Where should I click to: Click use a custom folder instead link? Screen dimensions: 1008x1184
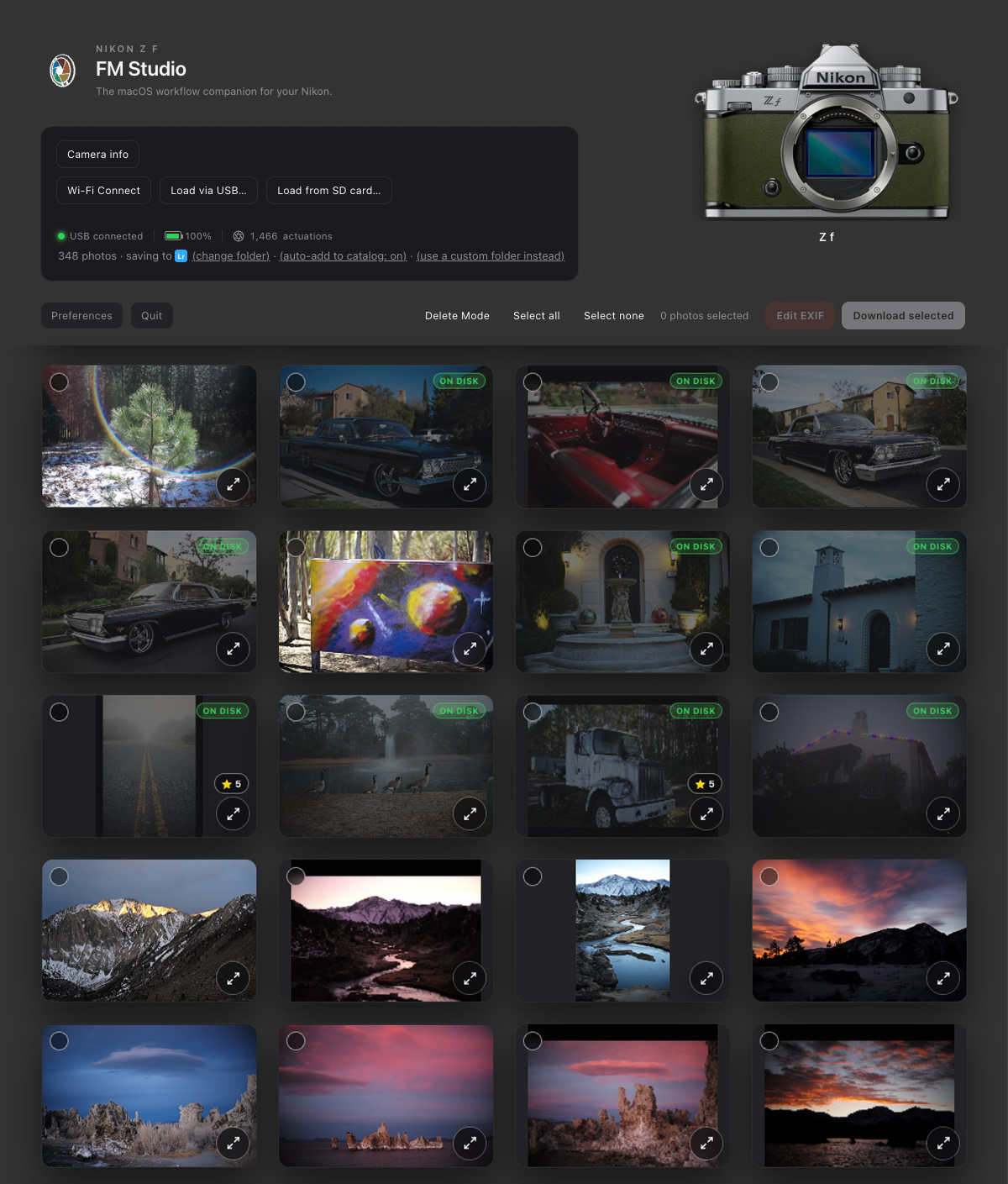(x=491, y=256)
